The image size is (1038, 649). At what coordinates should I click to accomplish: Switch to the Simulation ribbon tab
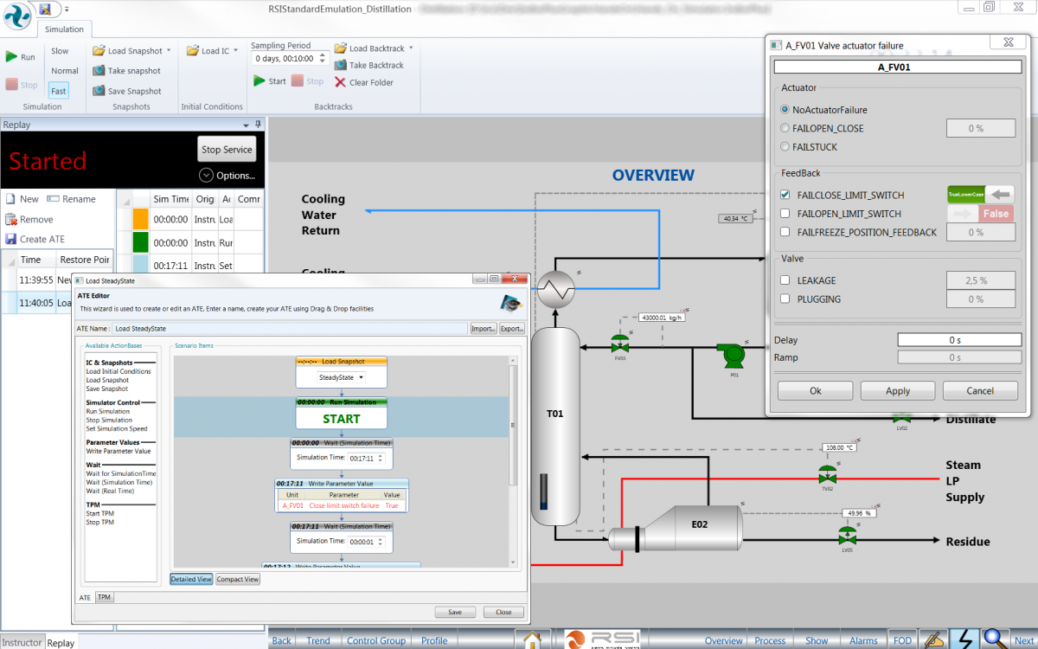tap(65, 29)
